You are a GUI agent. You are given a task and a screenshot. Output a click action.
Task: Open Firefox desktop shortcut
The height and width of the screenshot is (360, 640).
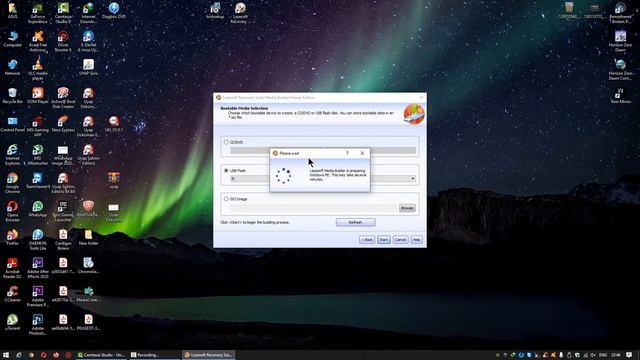tap(13, 237)
